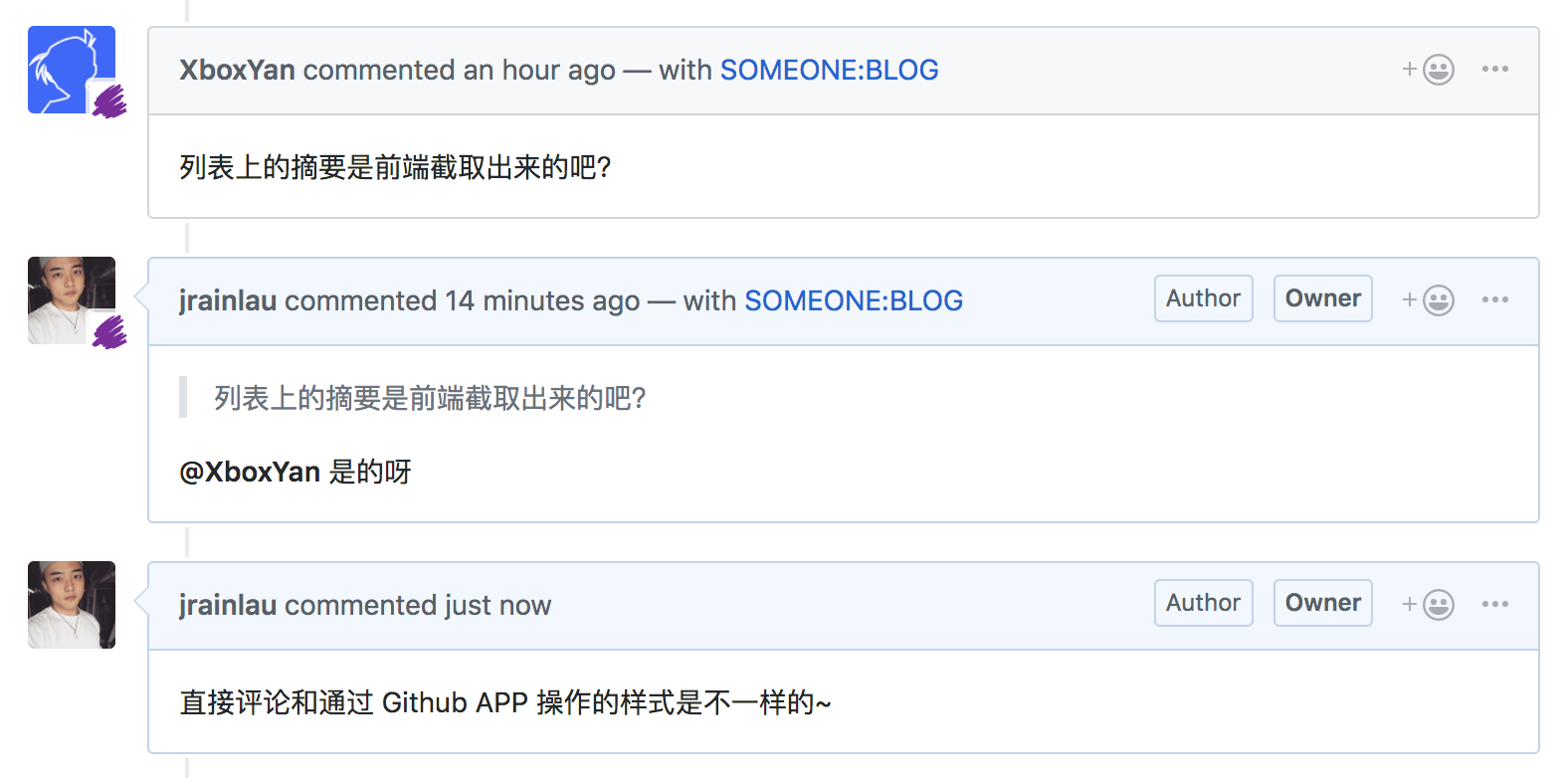This screenshot has height=778, width=1568.
Task: Click purple app badge on jrainlau's avatar
Action: [109, 332]
